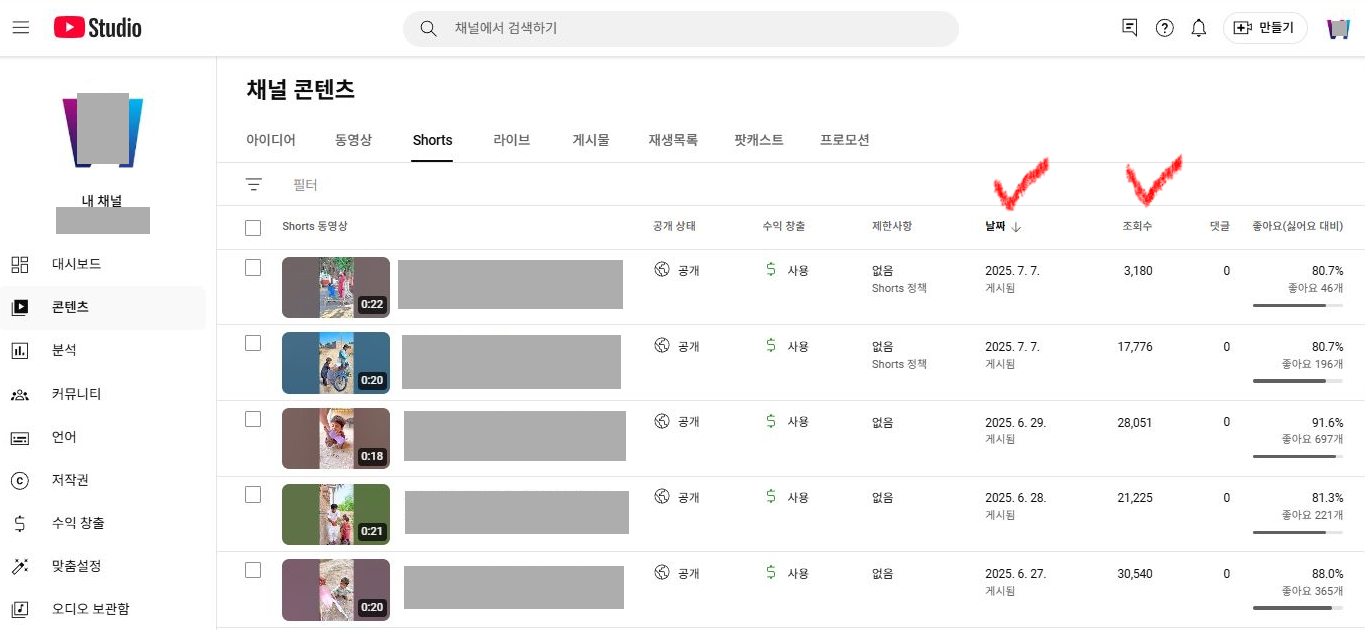Click monetization dollar icon of 17,776 views row
Image resolution: width=1365 pixels, height=630 pixels.
pyautogui.click(x=771, y=346)
